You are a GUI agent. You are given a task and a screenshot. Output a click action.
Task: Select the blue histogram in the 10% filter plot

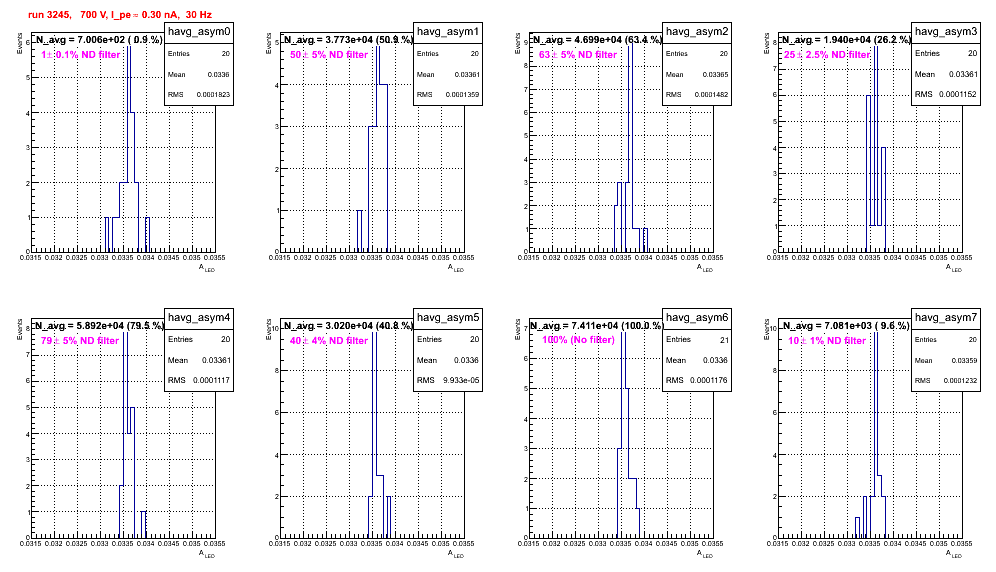click(870, 434)
